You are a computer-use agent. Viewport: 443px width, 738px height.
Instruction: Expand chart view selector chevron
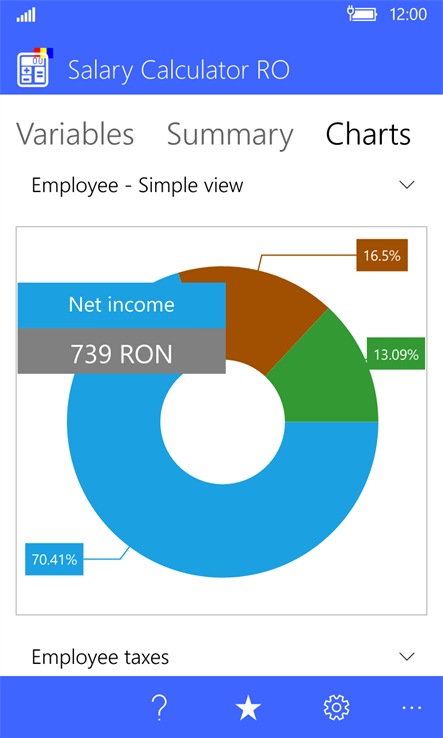coord(406,185)
